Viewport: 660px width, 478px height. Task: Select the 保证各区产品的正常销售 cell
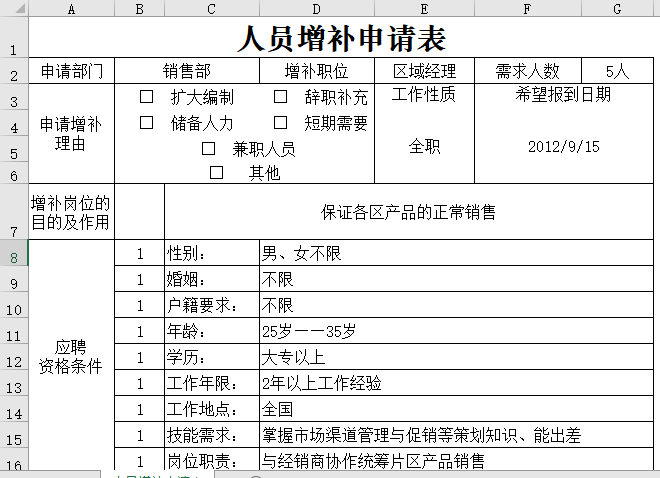pyautogui.click(x=408, y=212)
